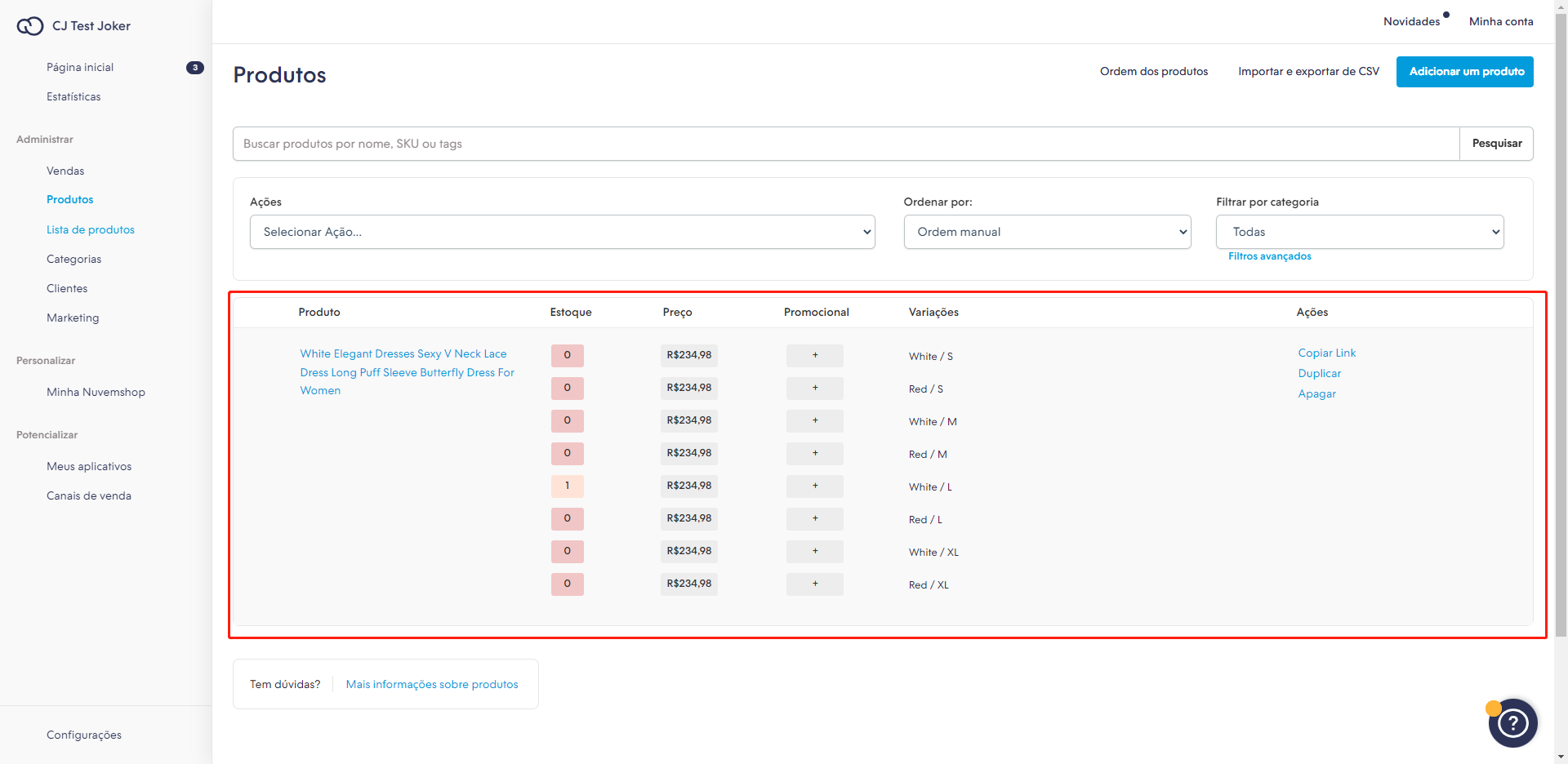Click Duplicar for the dress product
1568x764 pixels.
1319,373
